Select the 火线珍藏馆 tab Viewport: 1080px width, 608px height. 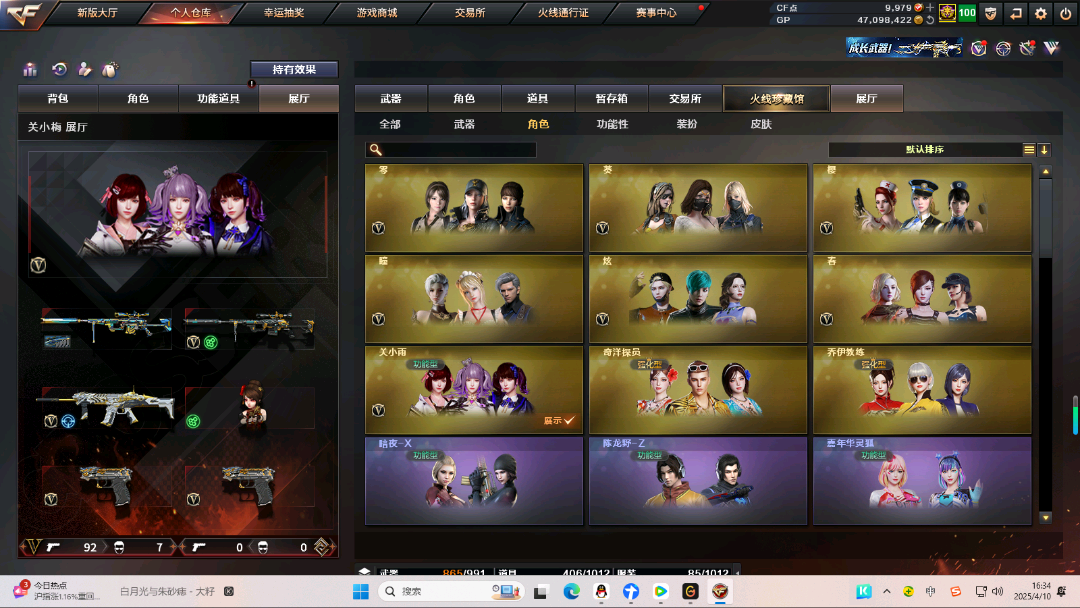point(776,98)
